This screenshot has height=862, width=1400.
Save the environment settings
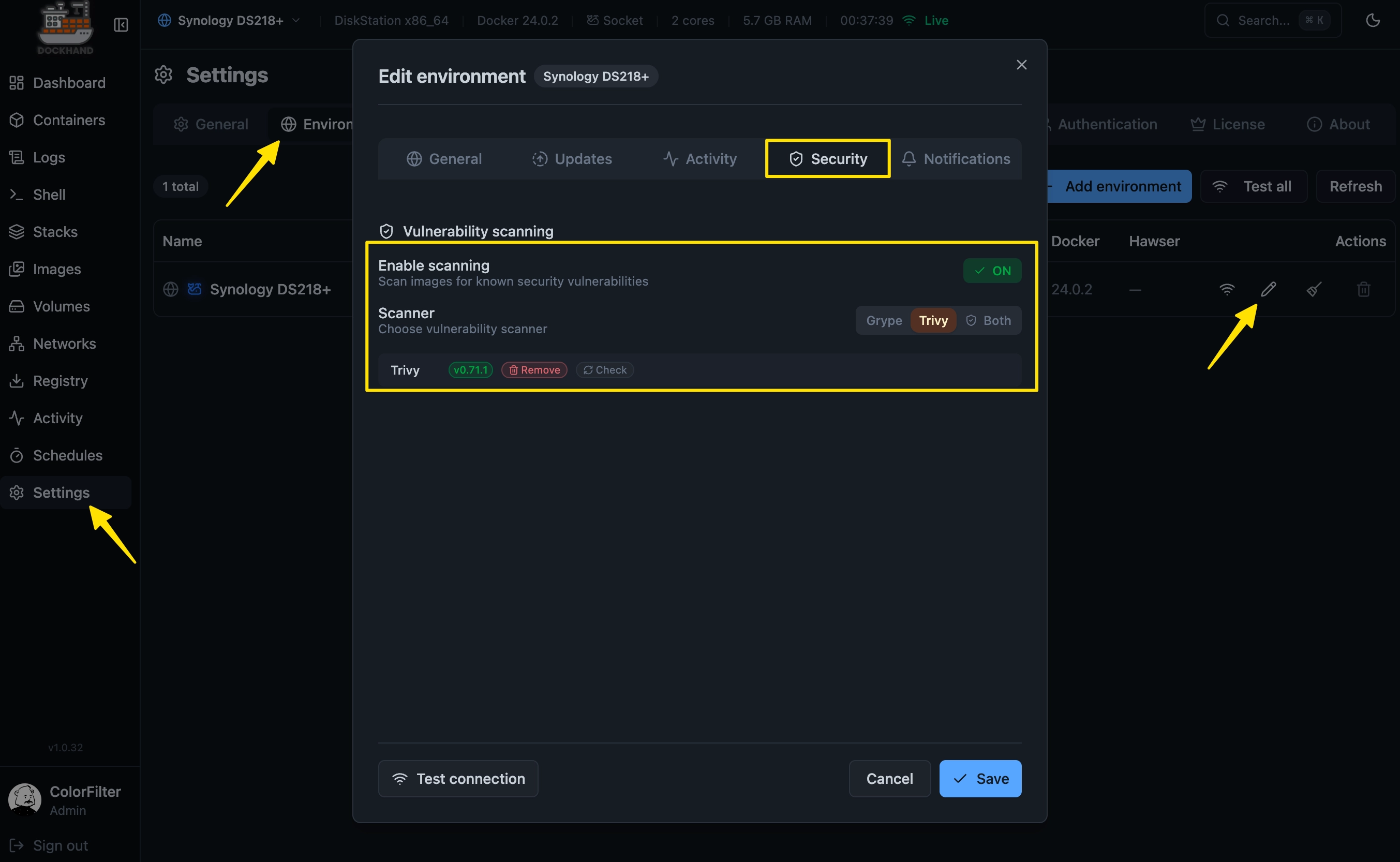(x=980, y=779)
